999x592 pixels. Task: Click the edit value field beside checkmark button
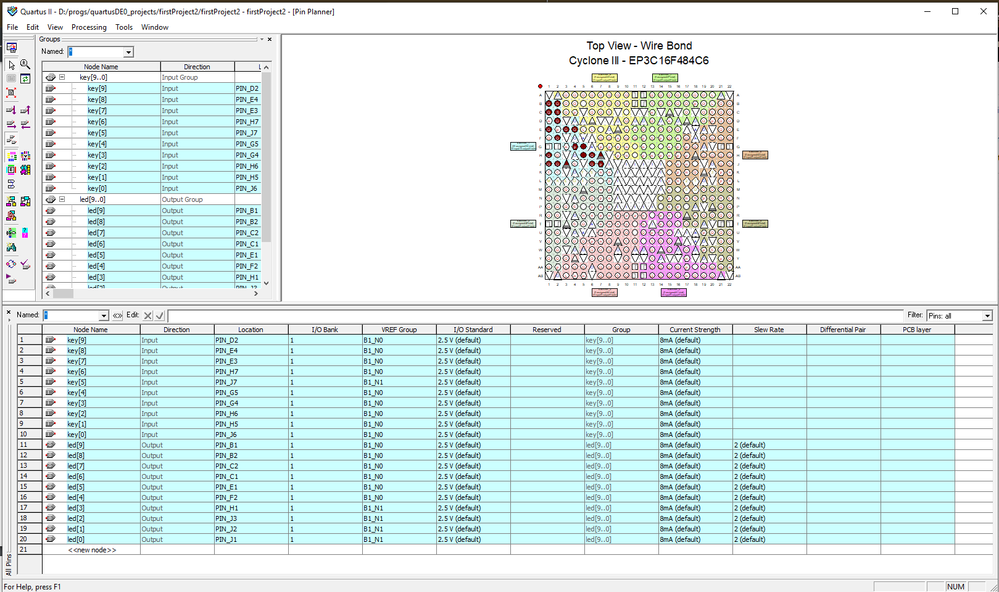(535, 315)
